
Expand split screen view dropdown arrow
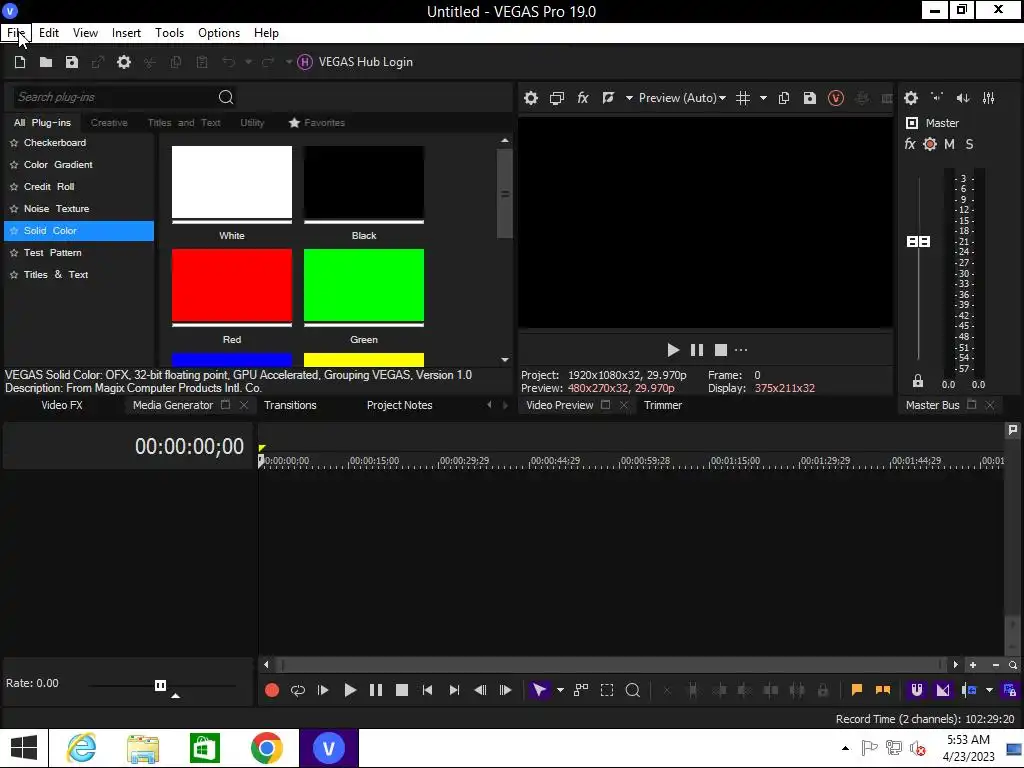click(x=629, y=98)
